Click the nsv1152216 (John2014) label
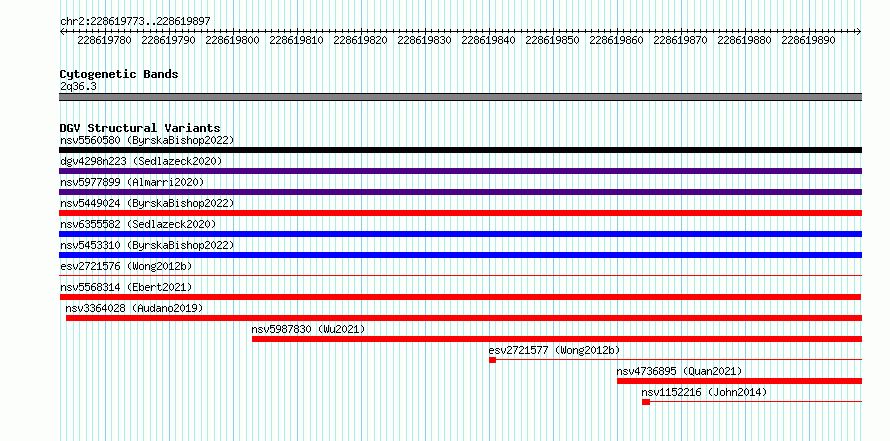Screen dimensions: 890x441 click(x=704, y=392)
